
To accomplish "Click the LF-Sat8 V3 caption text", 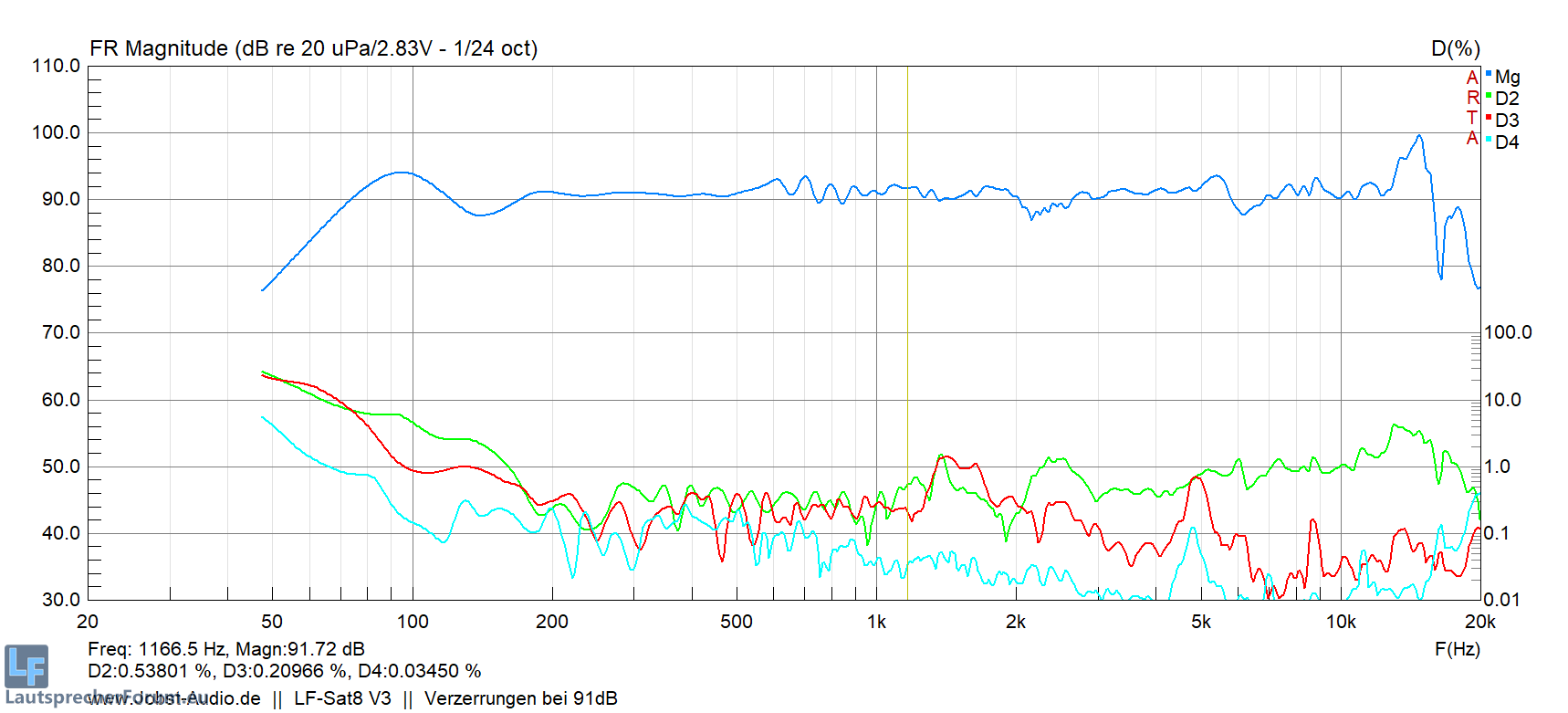I will (342, 698).
